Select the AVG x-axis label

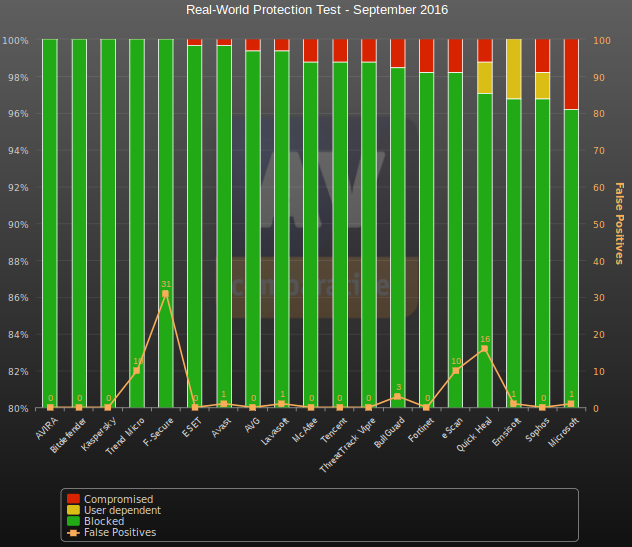pos(252,425)
